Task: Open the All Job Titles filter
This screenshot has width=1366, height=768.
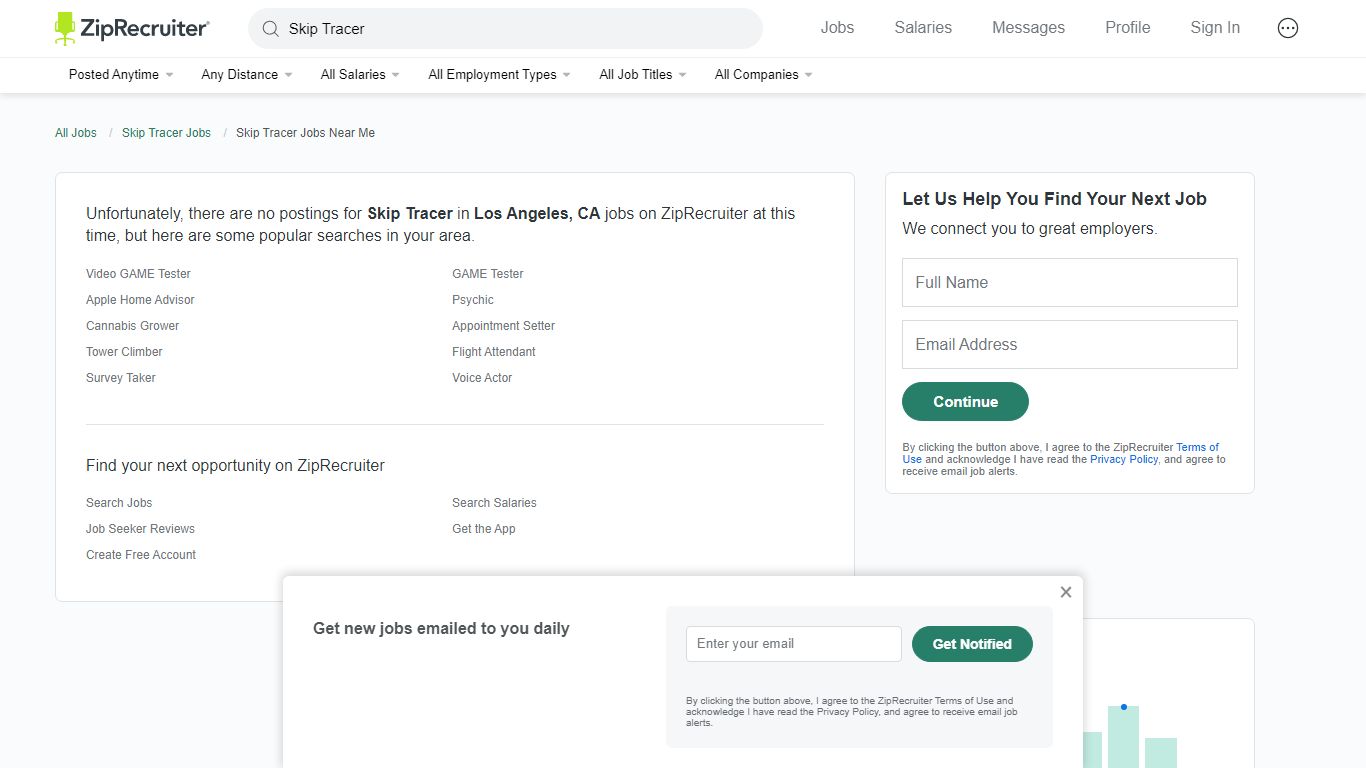Action: [643, 75]
